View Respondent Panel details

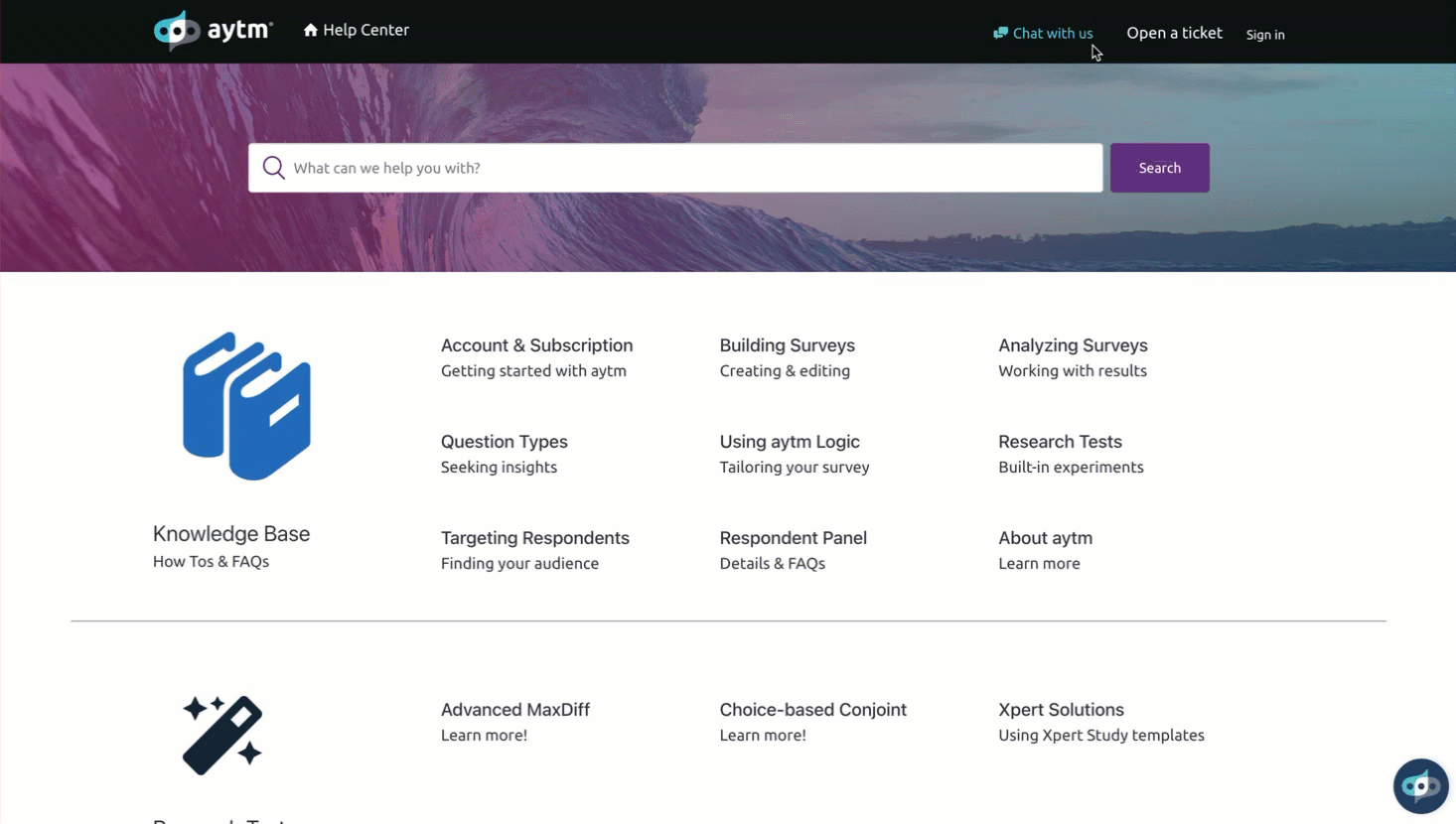(793, 538)
